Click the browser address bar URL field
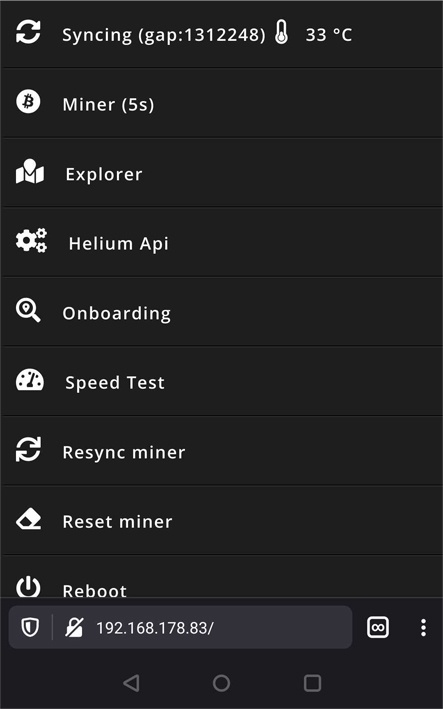Viewport: 443px width, 709px height. pos(180,627)
